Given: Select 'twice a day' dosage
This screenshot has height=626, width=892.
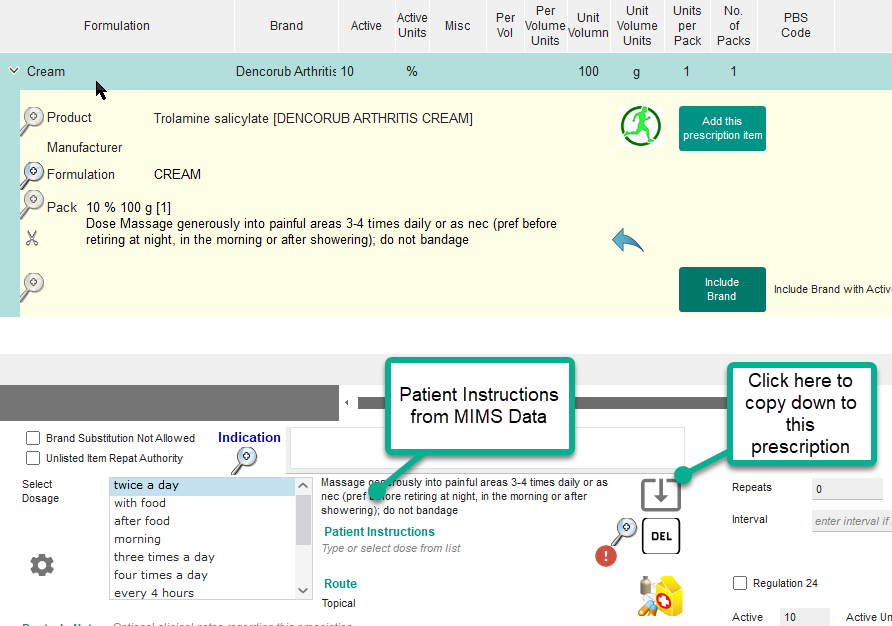Looking at the screenshot, I should 202,485.
